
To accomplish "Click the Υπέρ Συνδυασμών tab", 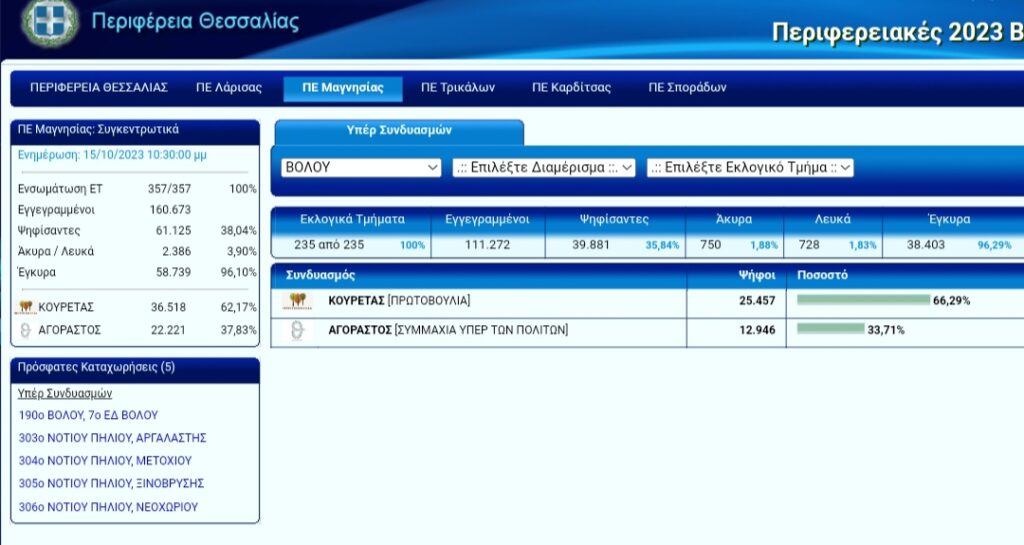I will 399,131.
